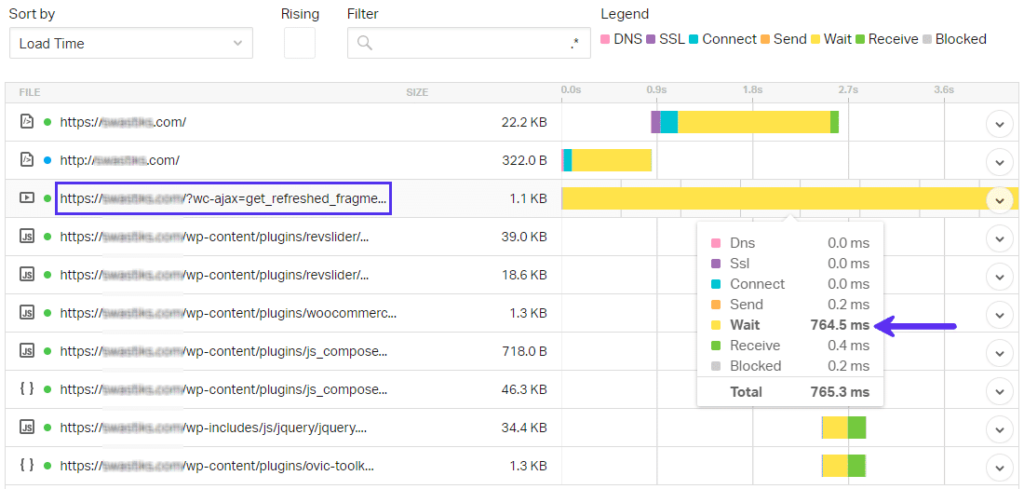Click the regex icon in the Filter field
Screen dimensions: 1024x489
coord(574,43)
